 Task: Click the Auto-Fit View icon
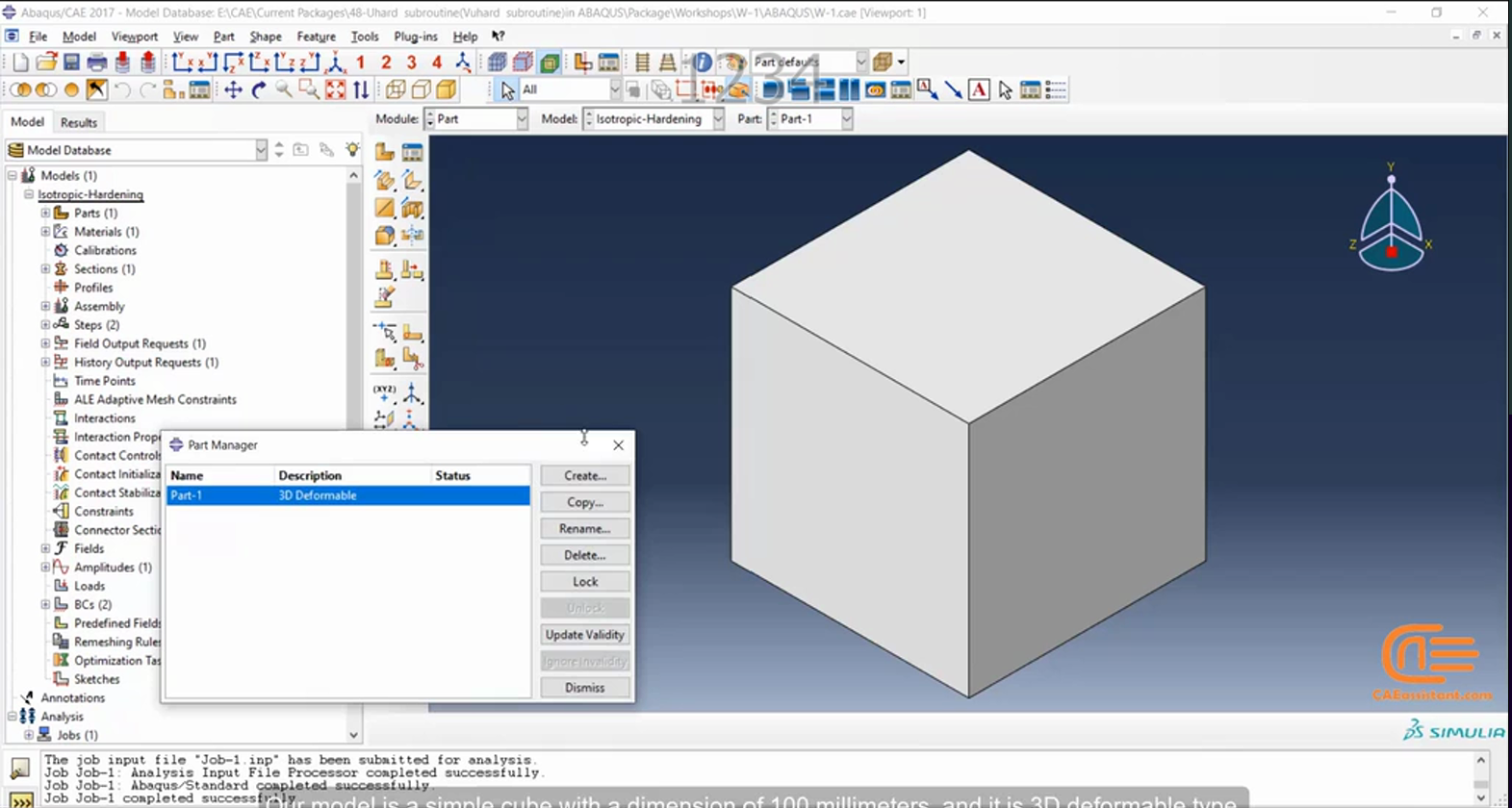click(x=335, y=89)
